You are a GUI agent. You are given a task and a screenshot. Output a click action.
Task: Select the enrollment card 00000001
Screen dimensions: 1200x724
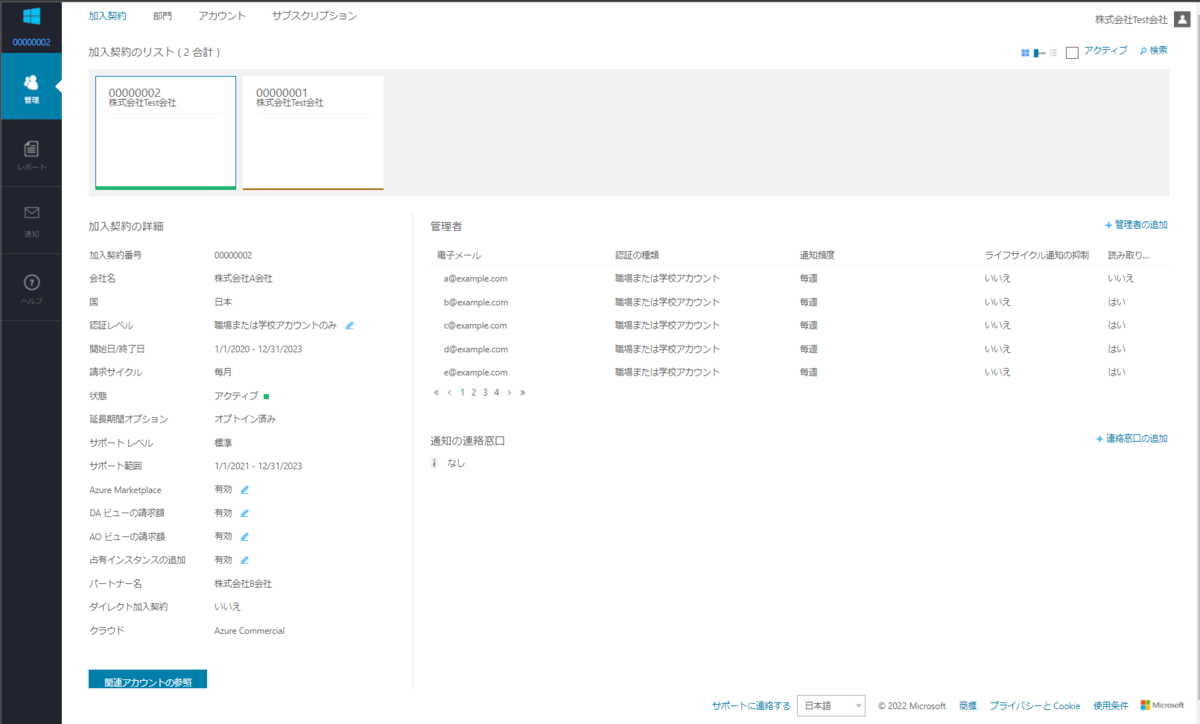point(312,131)
